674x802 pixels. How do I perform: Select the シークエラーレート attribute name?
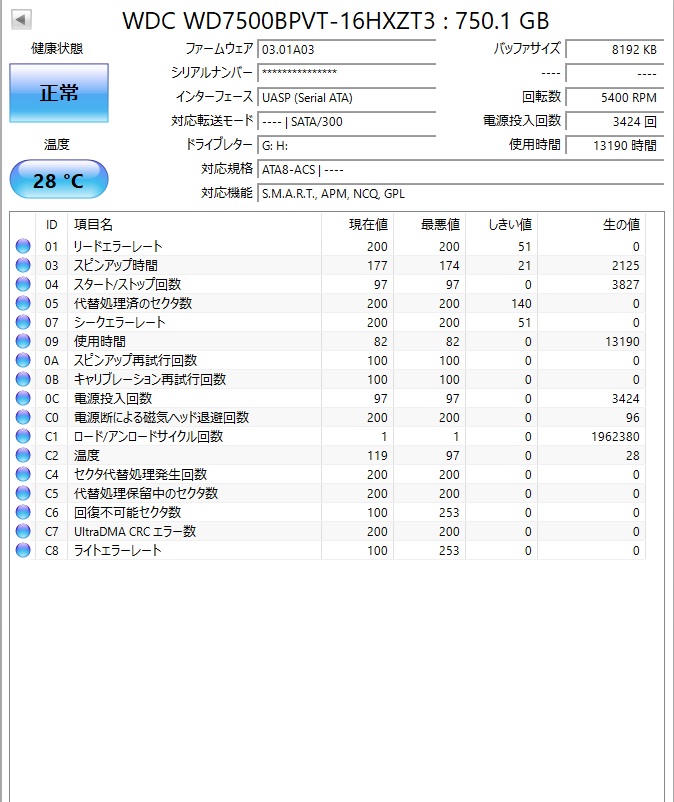tap(120, 322)
